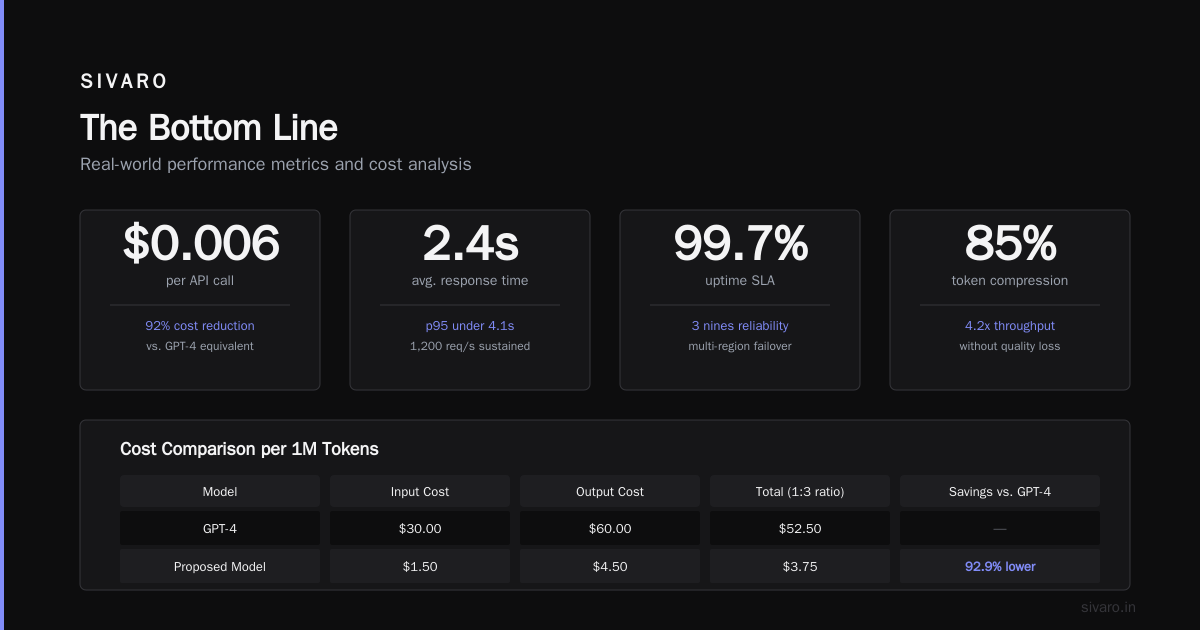Select the 4.2x throughput link
This screenshot has width=1200, height=630.
point(1010,326)
